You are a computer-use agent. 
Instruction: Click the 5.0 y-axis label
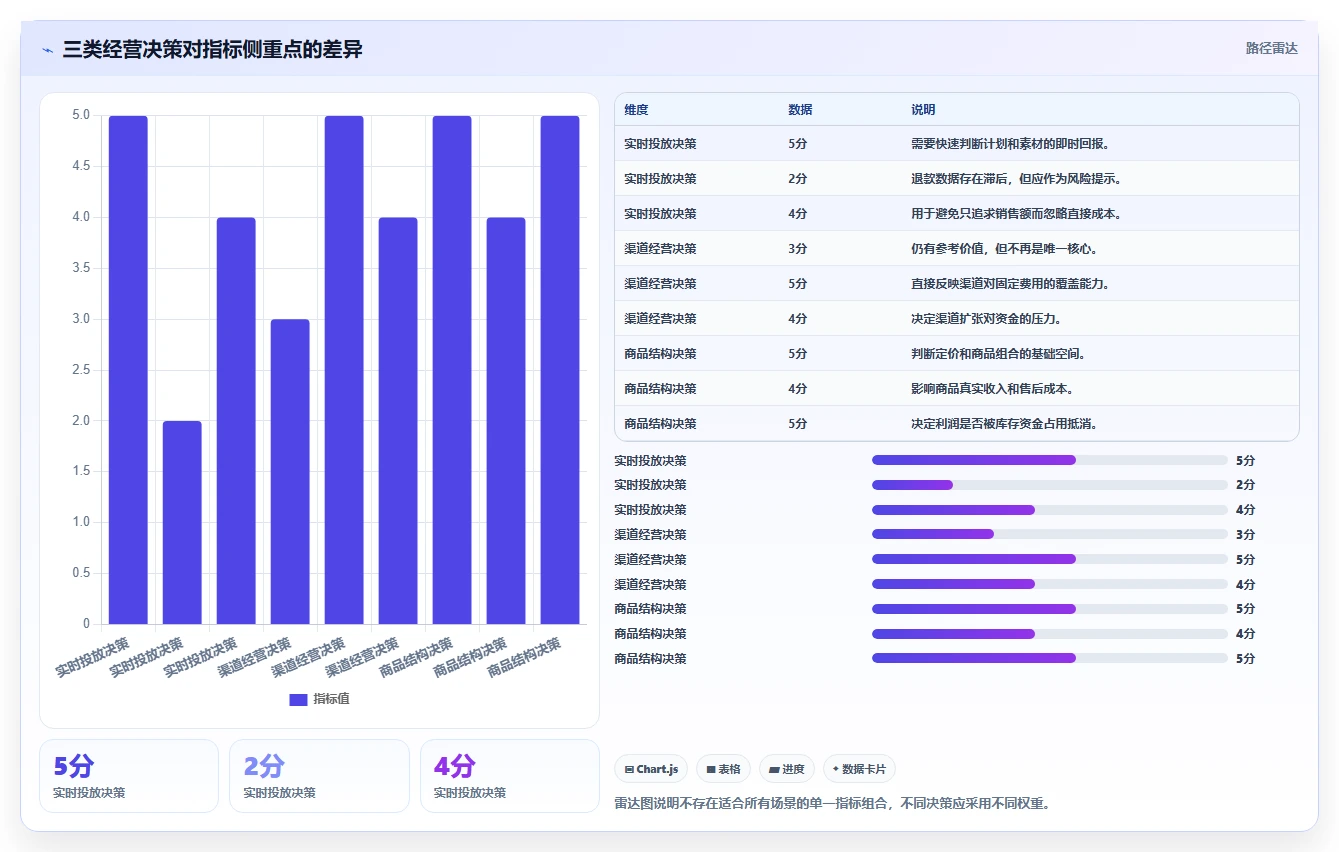81,115
